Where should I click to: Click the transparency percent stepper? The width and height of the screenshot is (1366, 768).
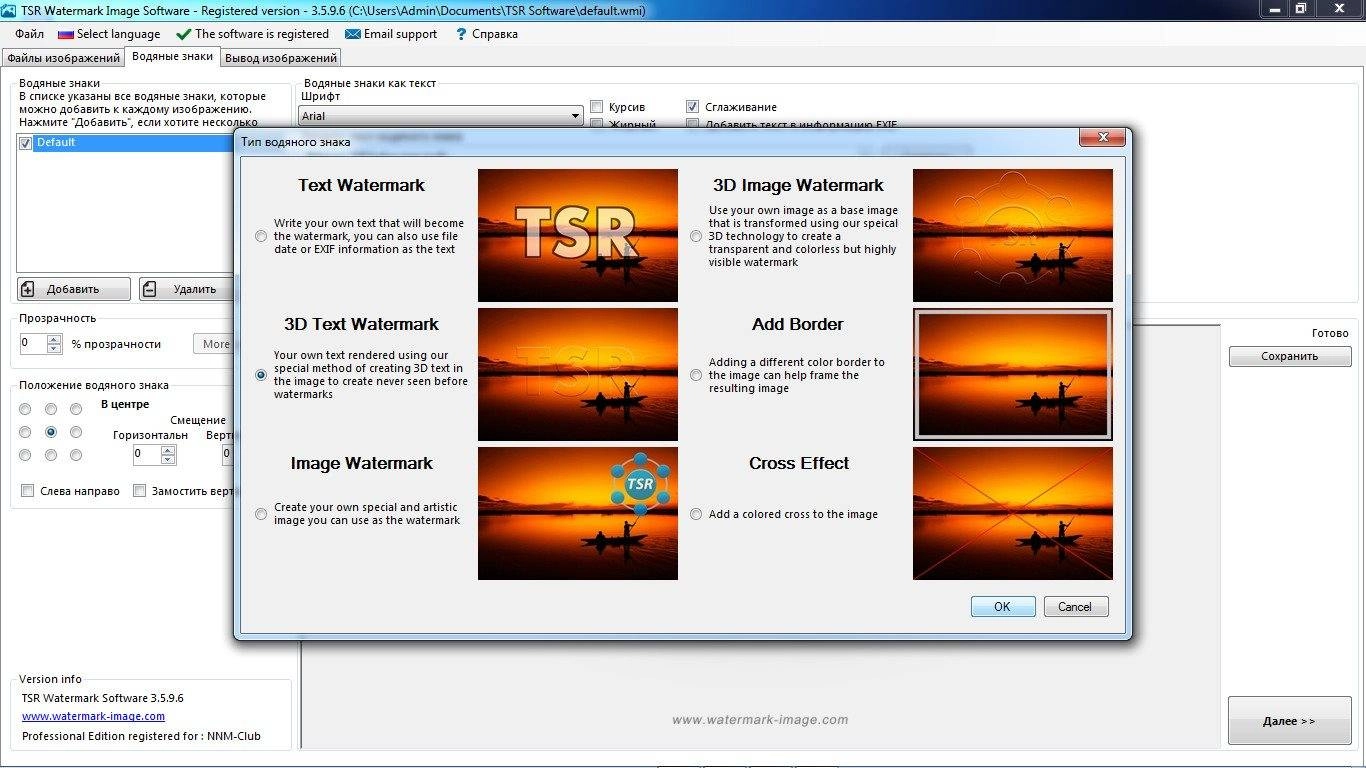click(55, 344)
